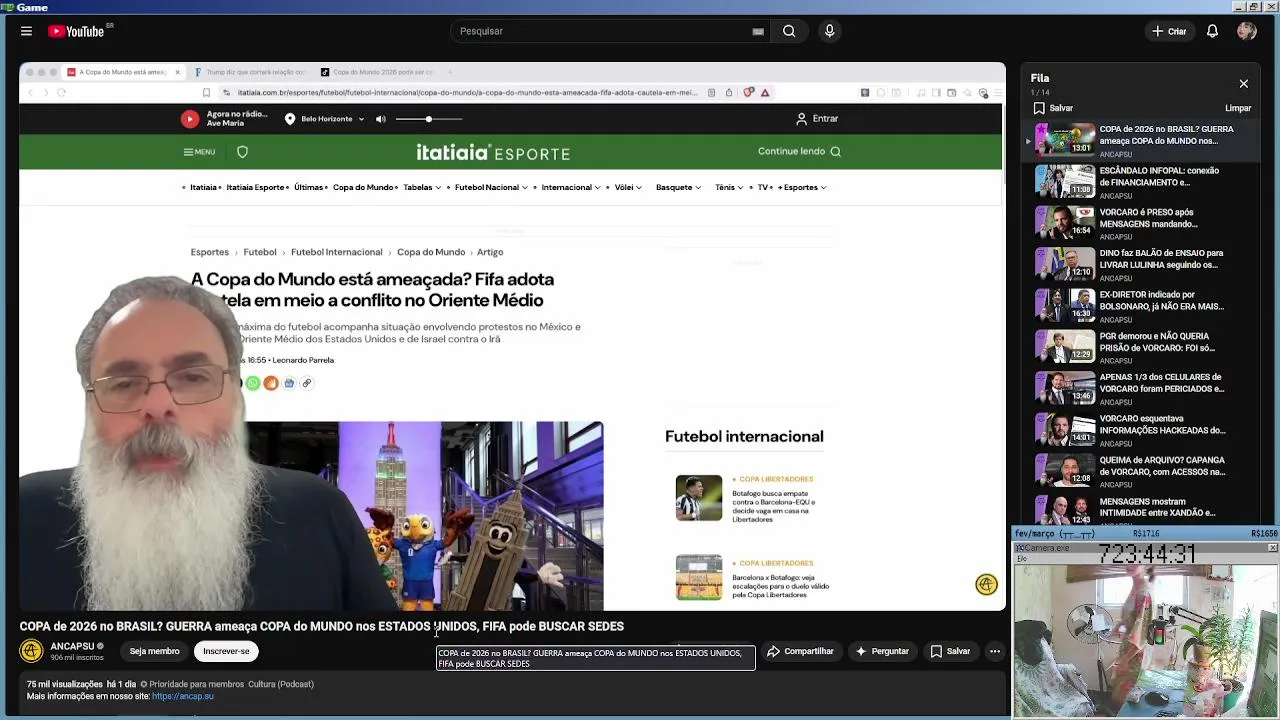This screenshot has width=1280, height=720.
Task: Open the account avatar menu
Action: click(x=1246, y=31)
